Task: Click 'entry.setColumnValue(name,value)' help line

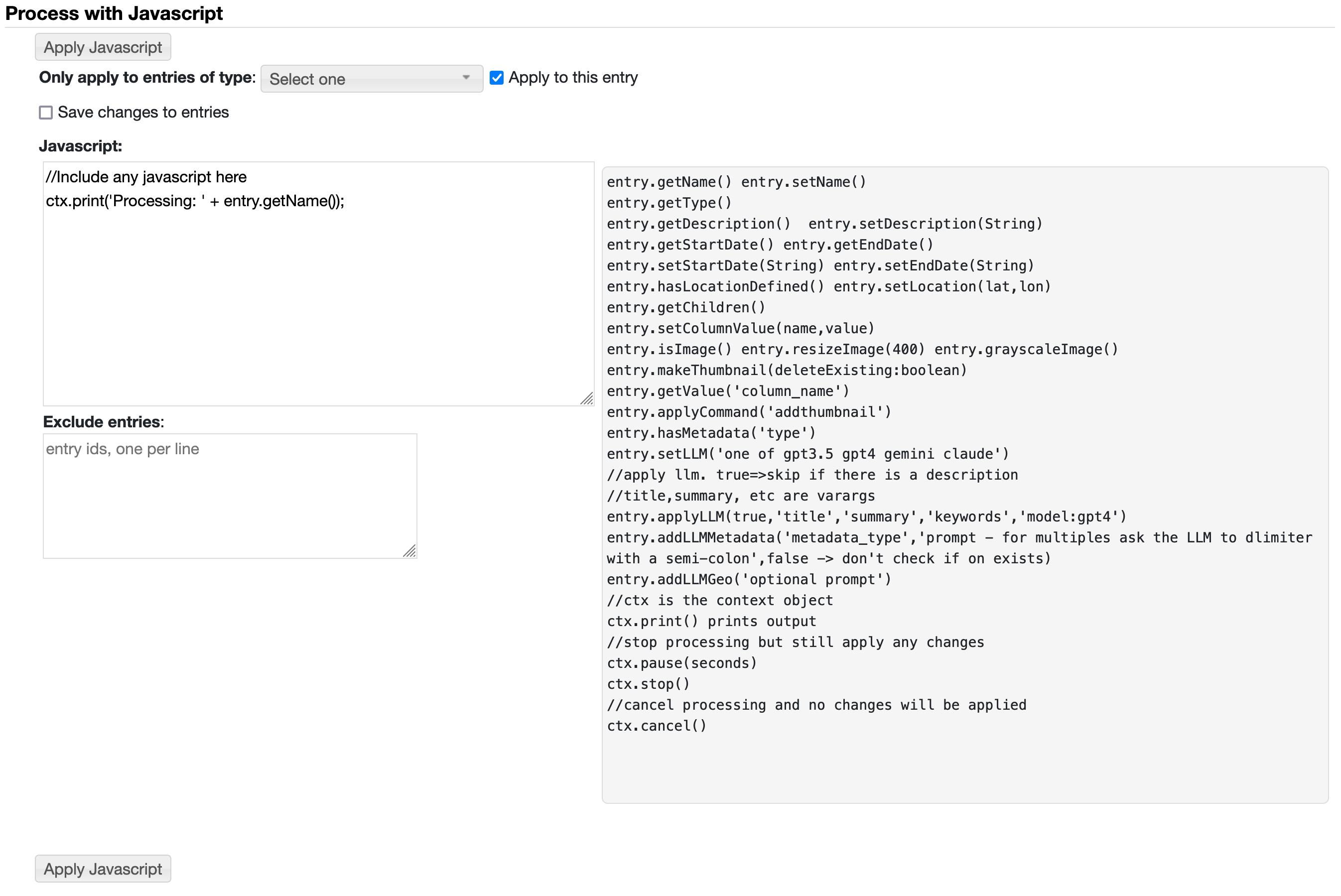Action: 741,329
